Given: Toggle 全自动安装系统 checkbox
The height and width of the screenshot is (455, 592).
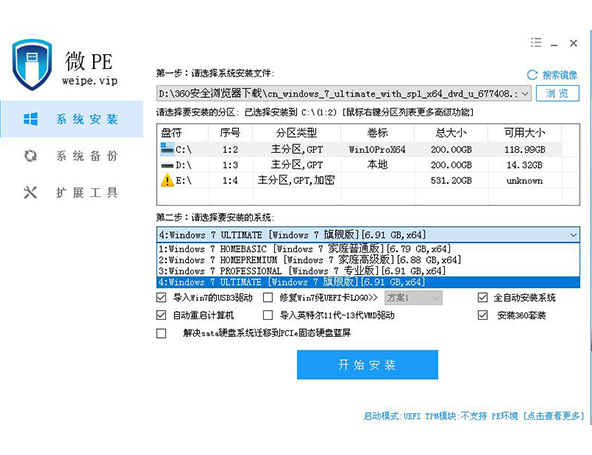Looking at the screenshot, I should [483, 298].
